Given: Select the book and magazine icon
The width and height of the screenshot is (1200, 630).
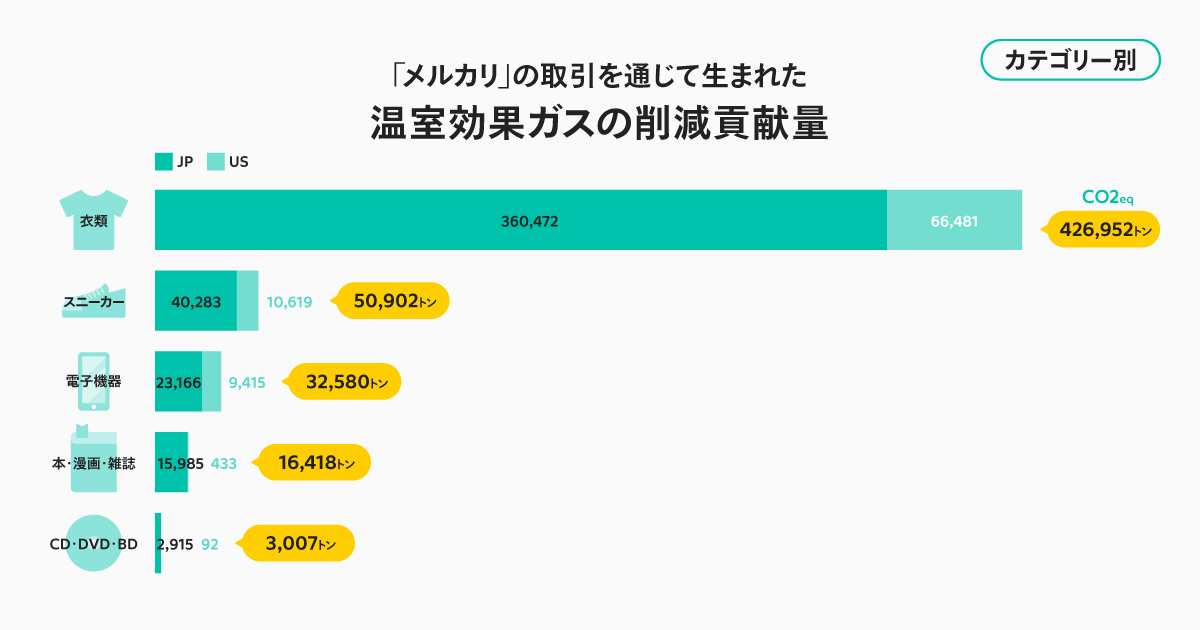Looking at the screenshot, I should tap(94, 462).
